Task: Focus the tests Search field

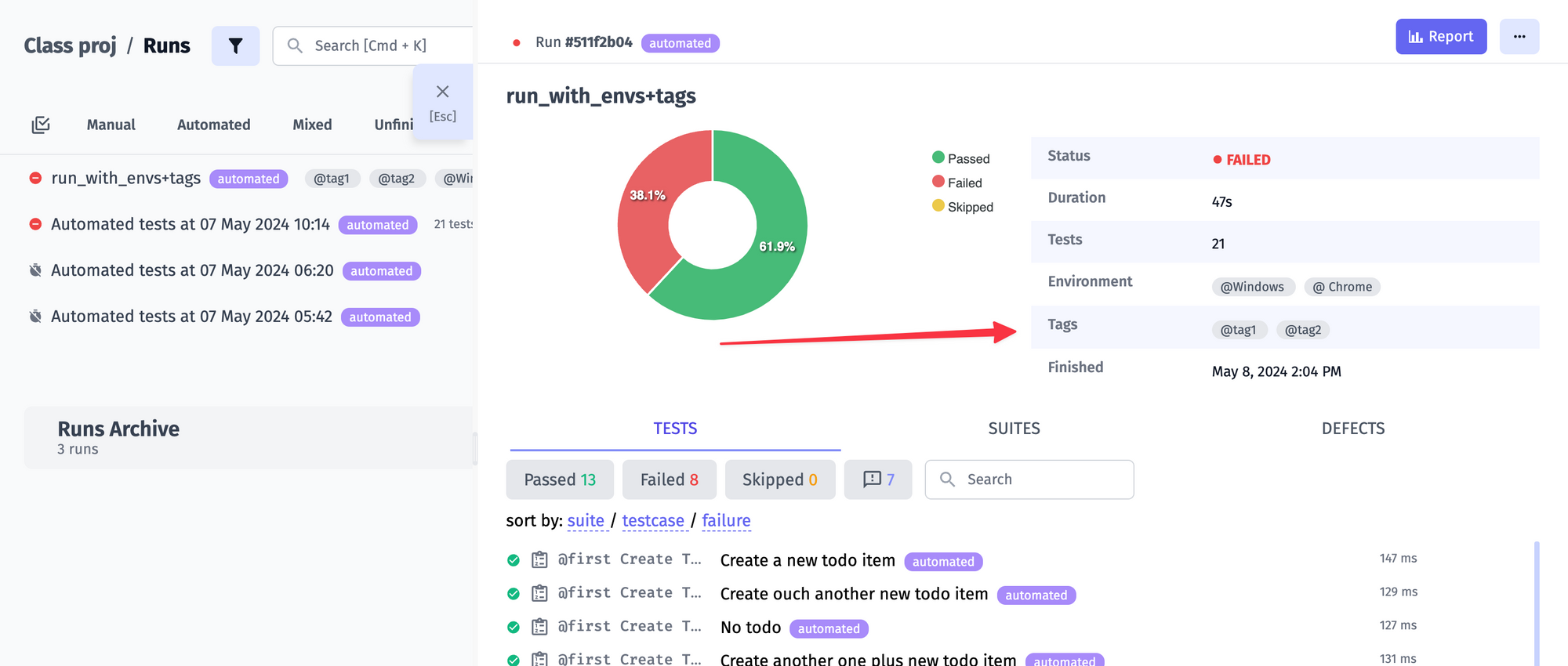Action: (x=1029, y=480)
